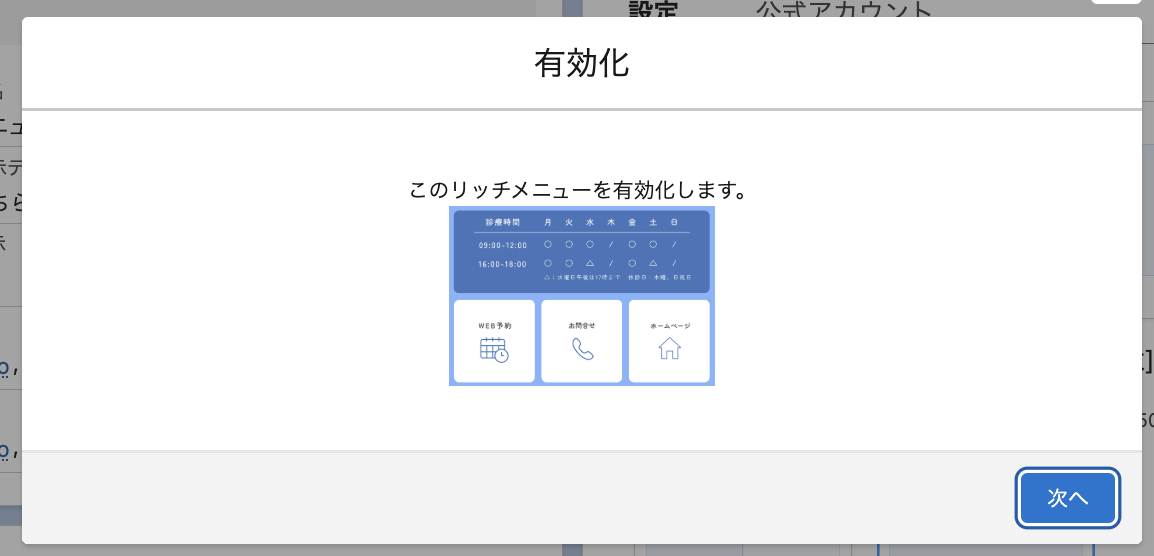The image size is (1154, 556).
Task: Switch to the 設定 tab behind dialog
Action: (653, 11)
